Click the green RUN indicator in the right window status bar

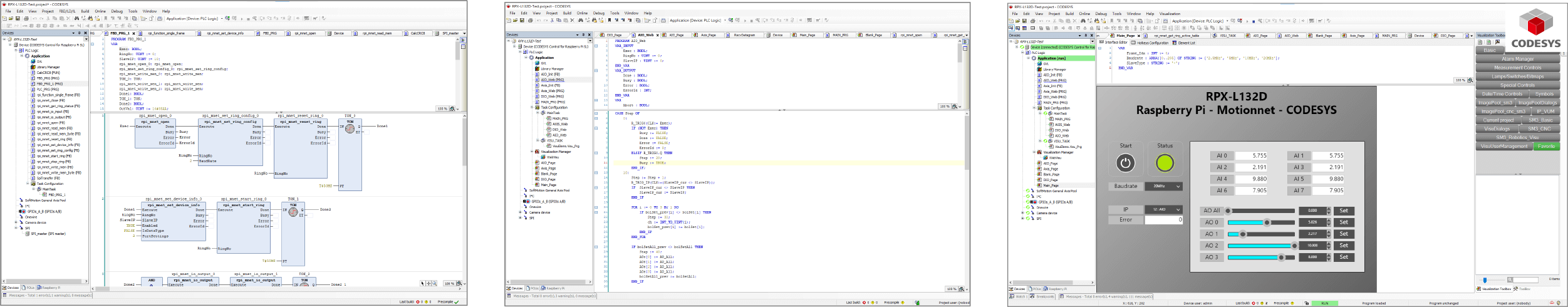[1324, 303]
